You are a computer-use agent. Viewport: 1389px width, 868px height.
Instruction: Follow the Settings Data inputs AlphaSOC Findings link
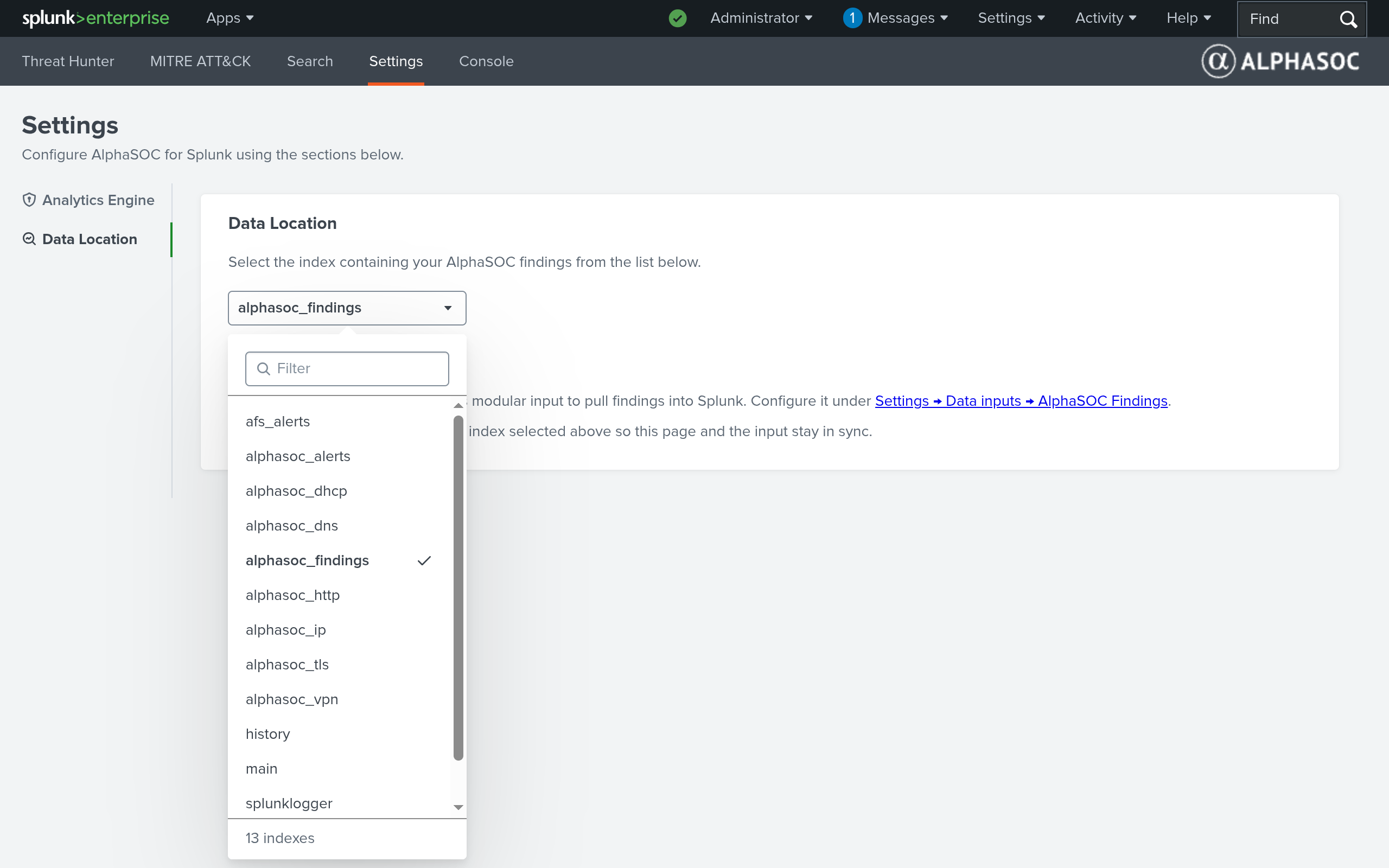tap(1021, 401)
